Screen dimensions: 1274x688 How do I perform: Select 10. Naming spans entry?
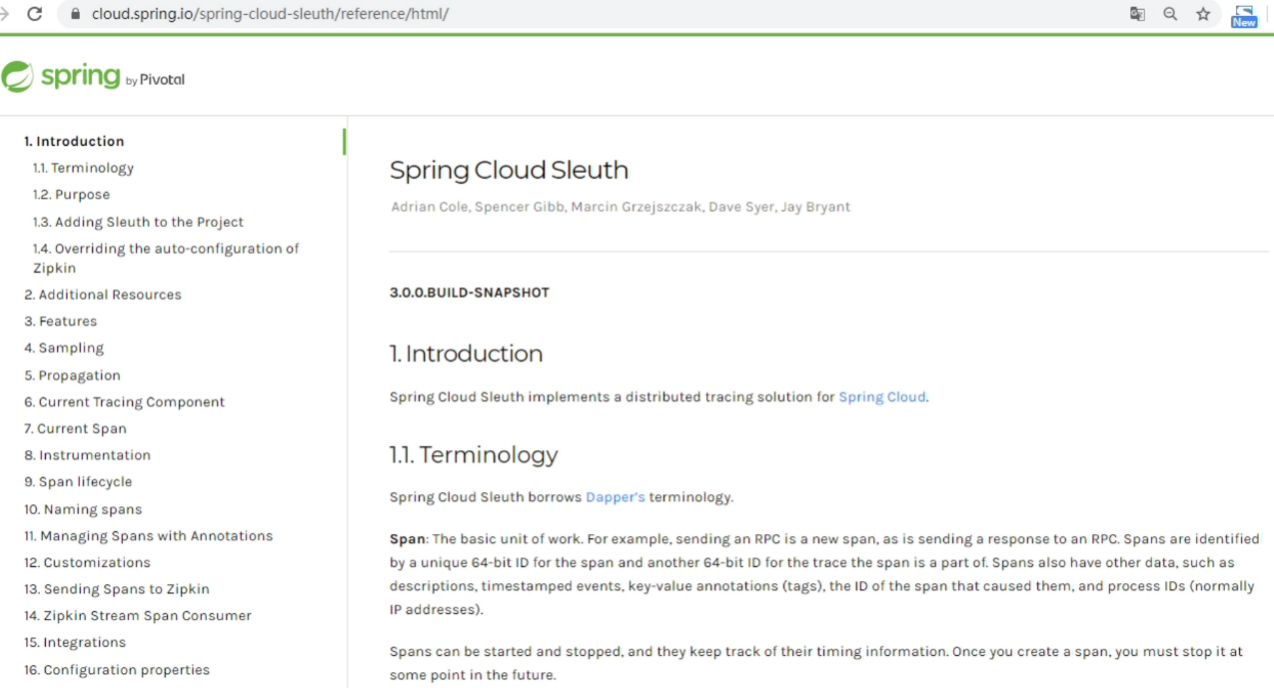point(83,509)
